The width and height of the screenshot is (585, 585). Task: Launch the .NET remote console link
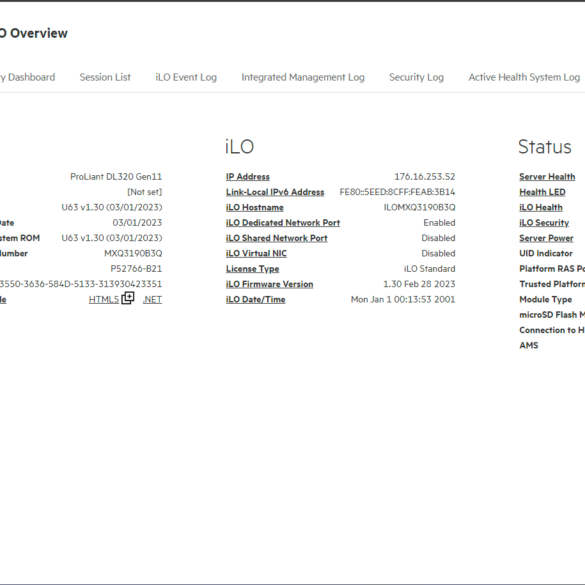tap(152, 300)
